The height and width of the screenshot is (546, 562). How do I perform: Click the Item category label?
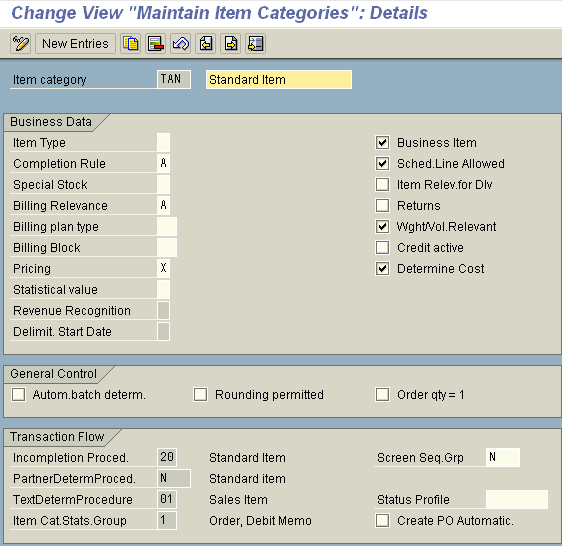(49, 80)
